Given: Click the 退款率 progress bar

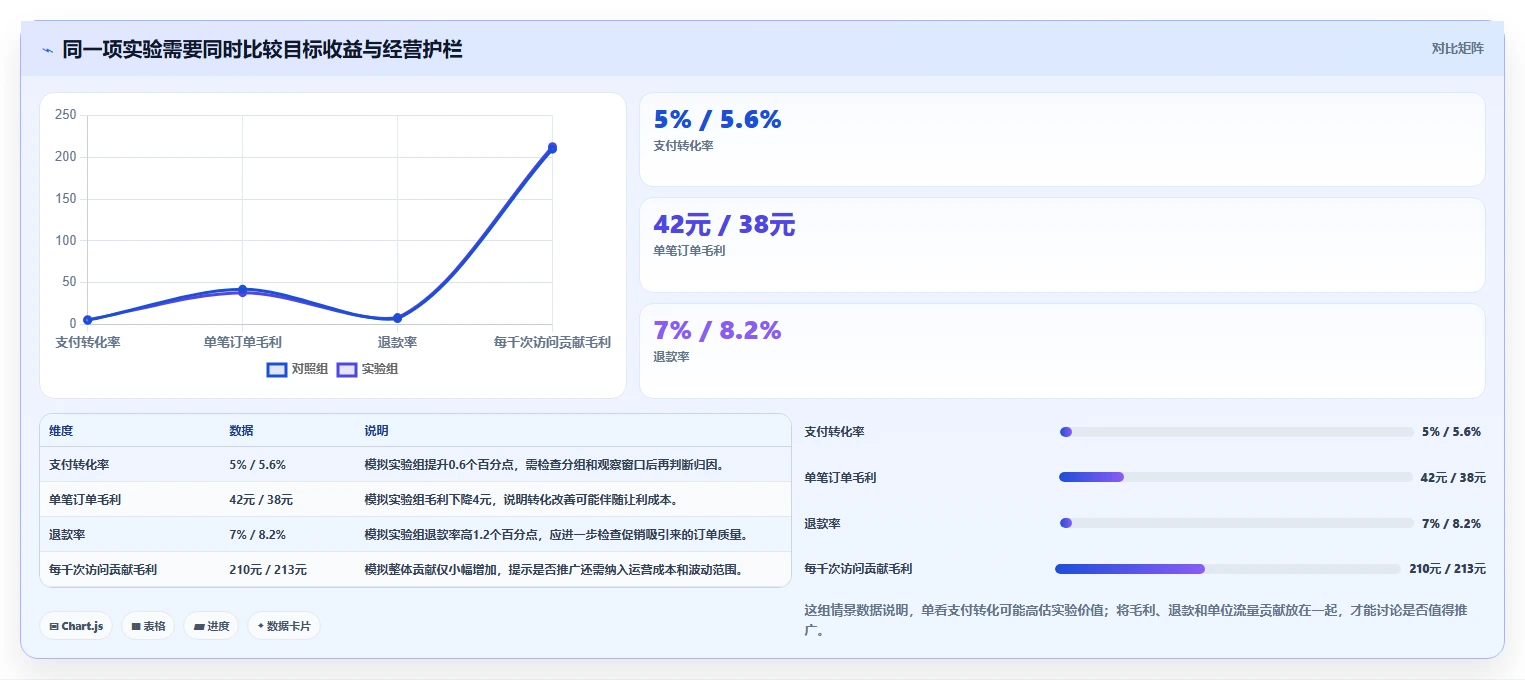Looking at the screenshot, I should coord(1236,523).
